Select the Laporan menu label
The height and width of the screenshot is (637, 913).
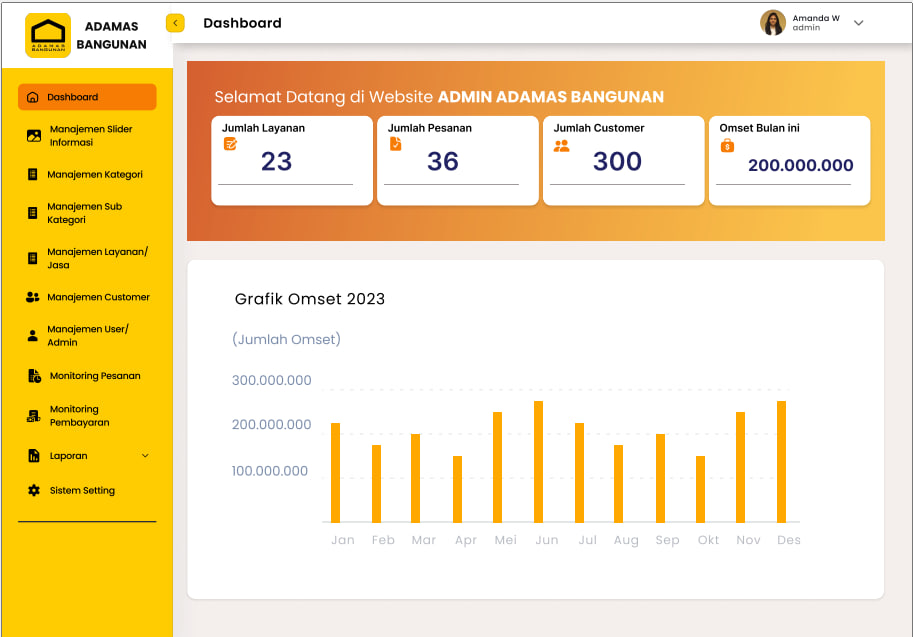(x=69, y=456)
